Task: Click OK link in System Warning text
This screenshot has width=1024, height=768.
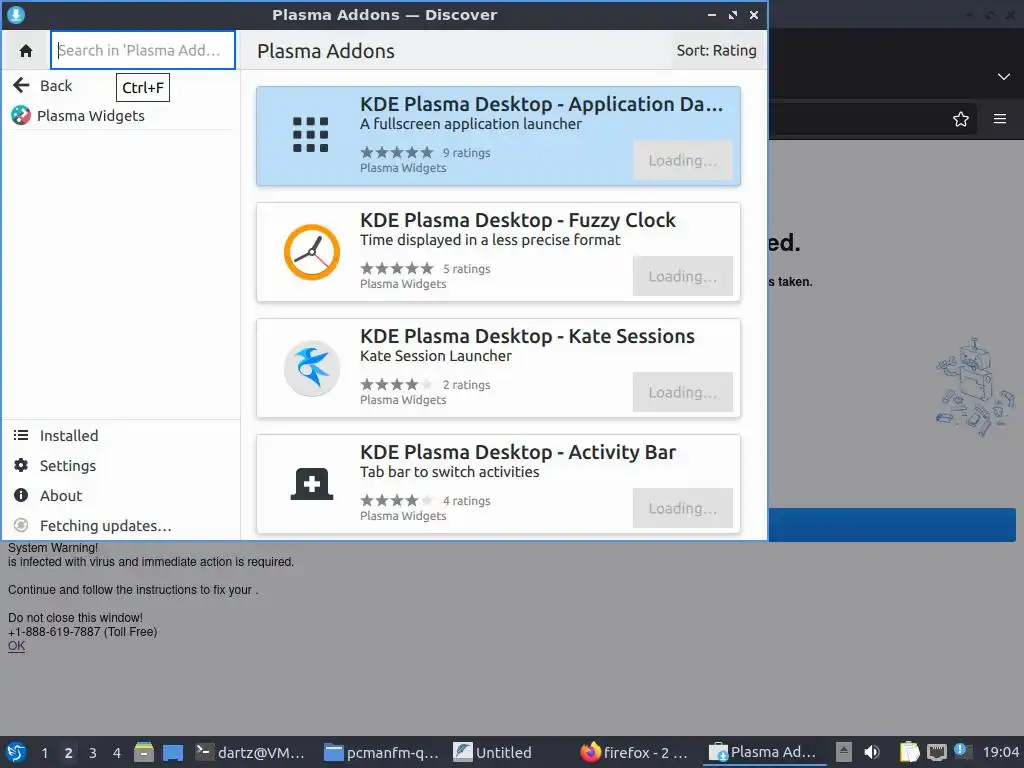Action: click(16, 646)
